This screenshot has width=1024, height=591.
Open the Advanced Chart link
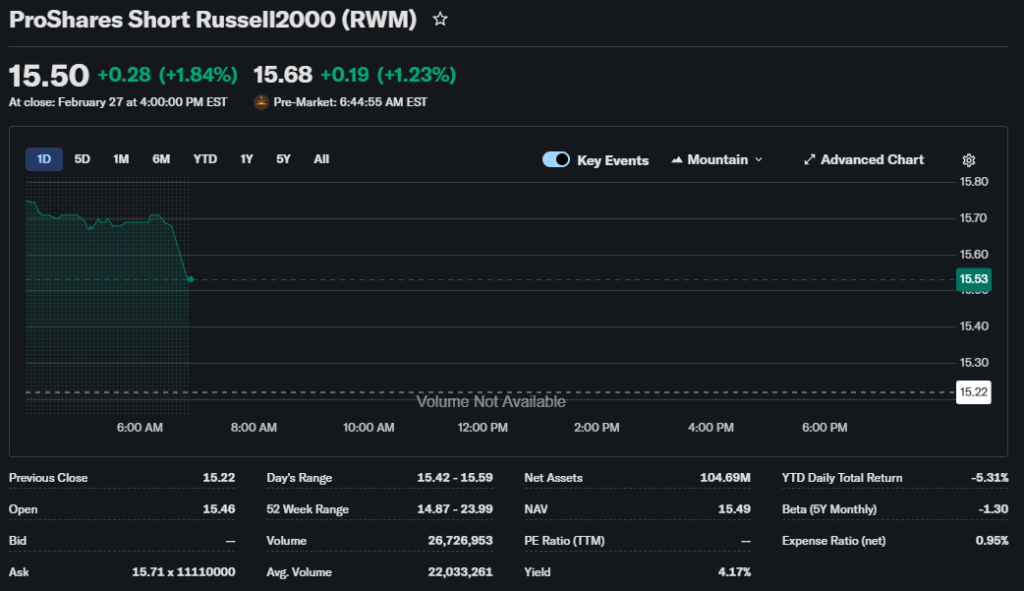click(872, 160)
